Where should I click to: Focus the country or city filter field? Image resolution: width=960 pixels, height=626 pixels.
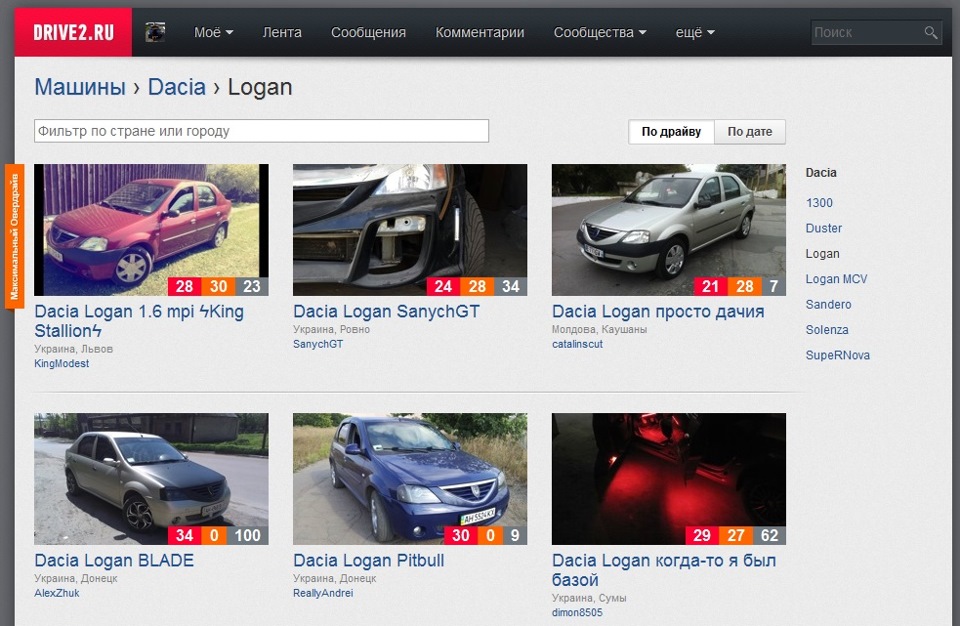261,131
